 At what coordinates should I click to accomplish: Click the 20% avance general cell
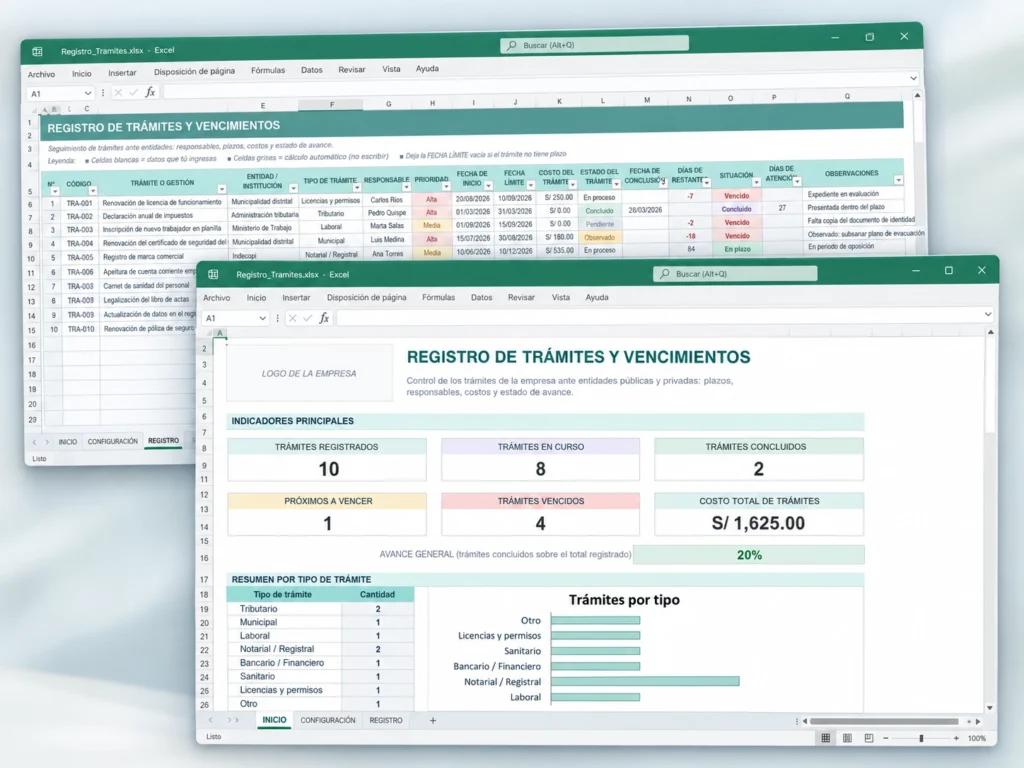point(749,555)
